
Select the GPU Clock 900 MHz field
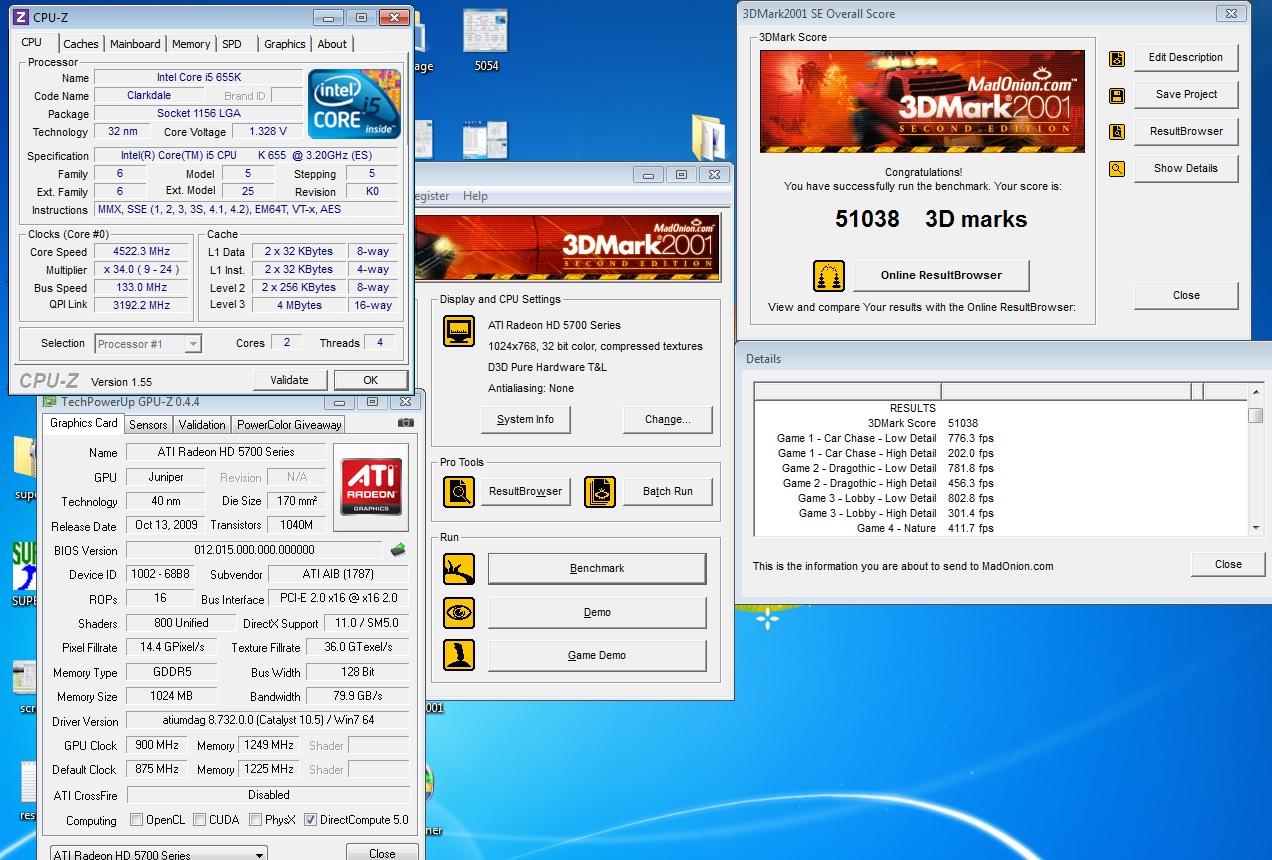point(156,745)
